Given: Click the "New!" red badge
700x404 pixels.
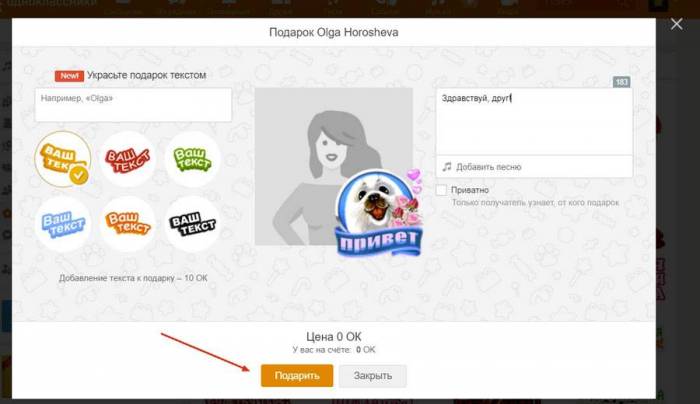Looking at the screenshot, I should coord(69,75).
